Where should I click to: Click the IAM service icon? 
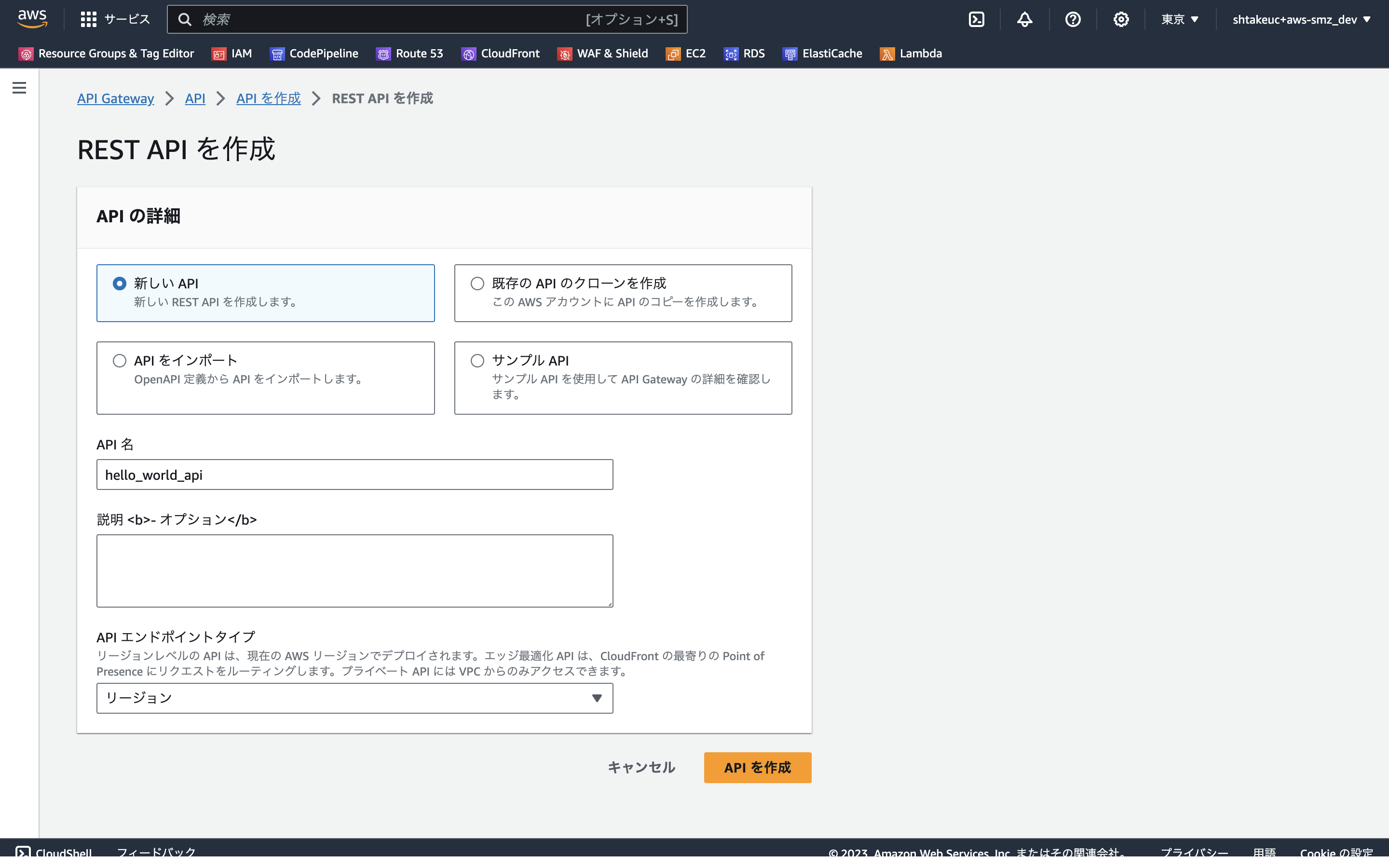(218, 54)
